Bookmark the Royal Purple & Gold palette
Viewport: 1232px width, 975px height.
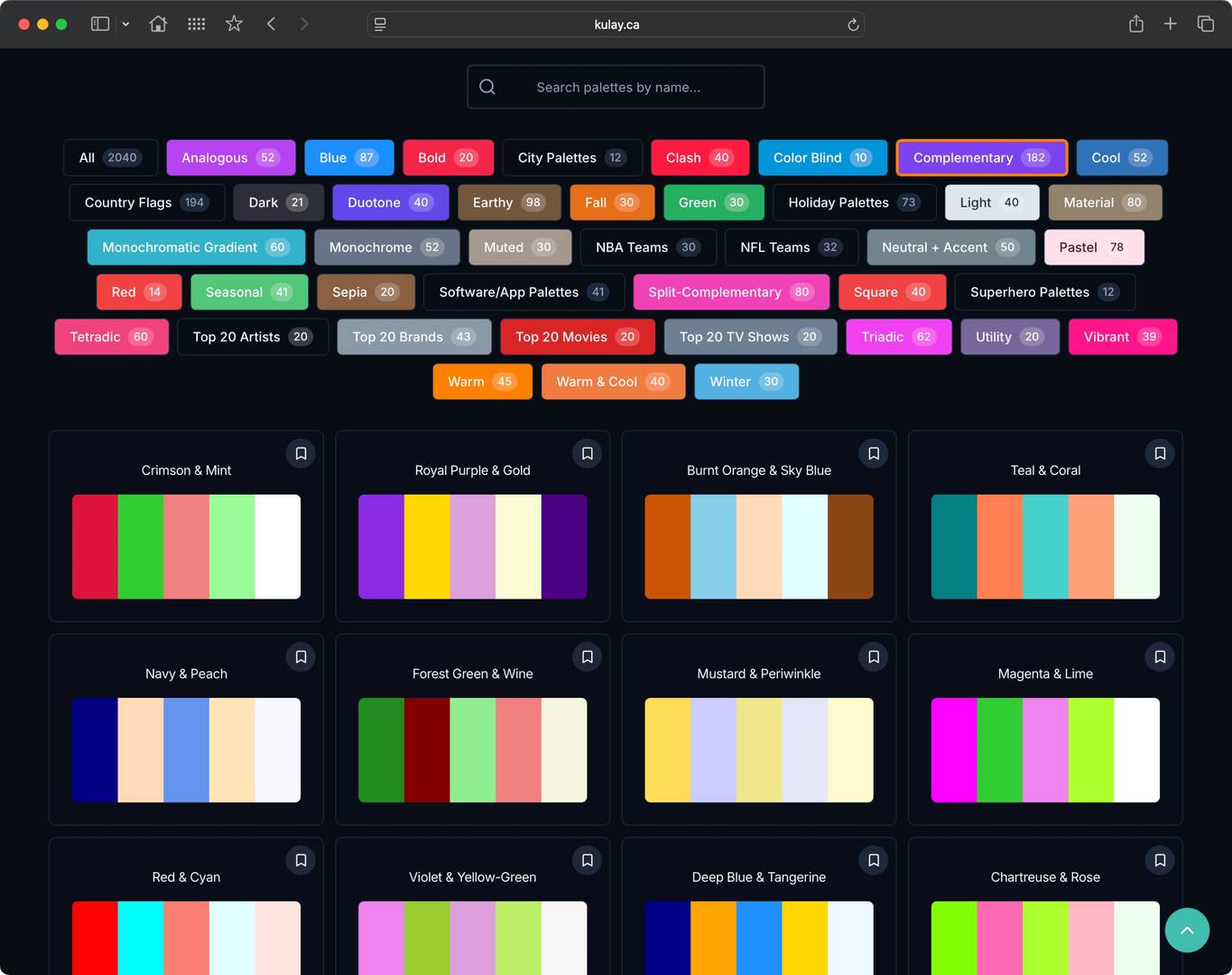pyautogui.click(x=587, y=453)
